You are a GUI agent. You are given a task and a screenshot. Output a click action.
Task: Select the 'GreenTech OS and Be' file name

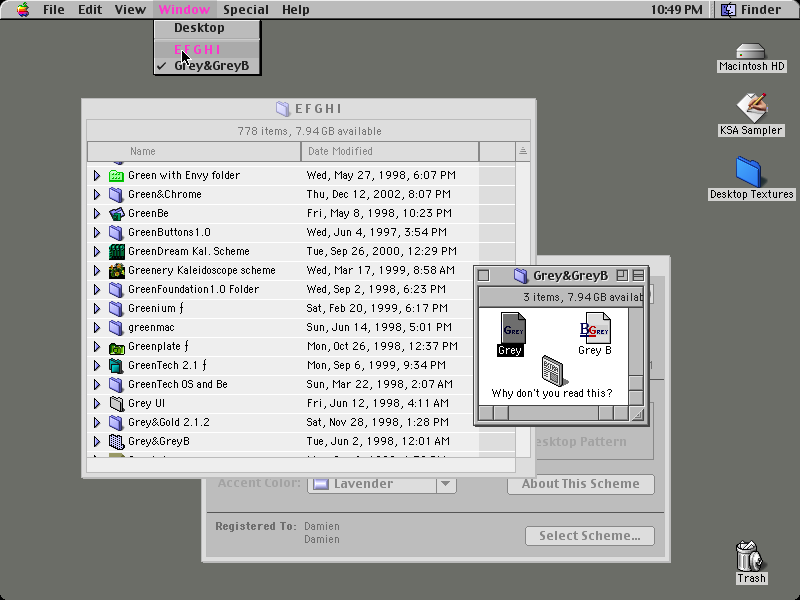(178, 385)
